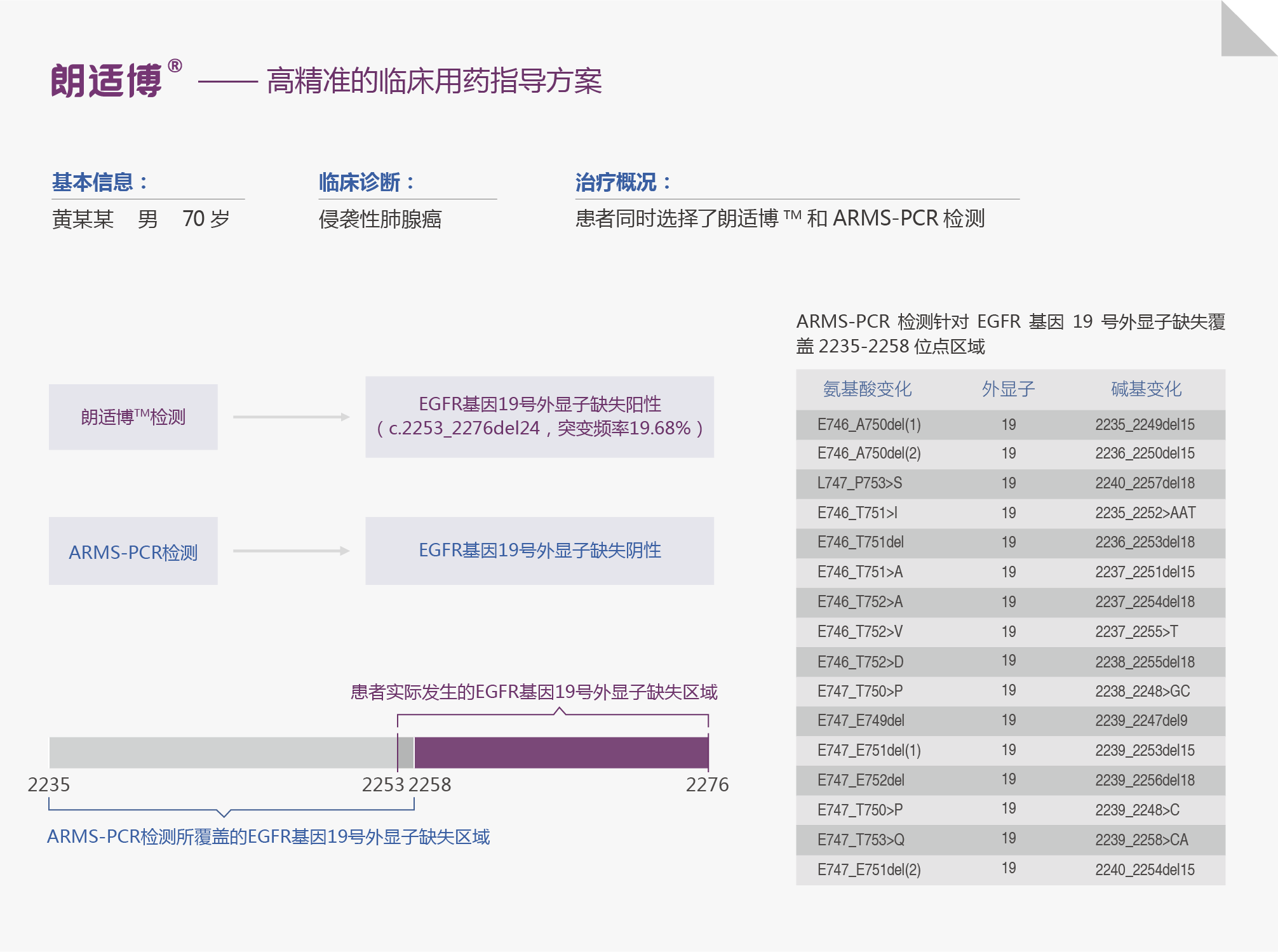The image size is (1278, 952).
Task: Select the cell 2239_2256del18
Action: point(1145,781)
